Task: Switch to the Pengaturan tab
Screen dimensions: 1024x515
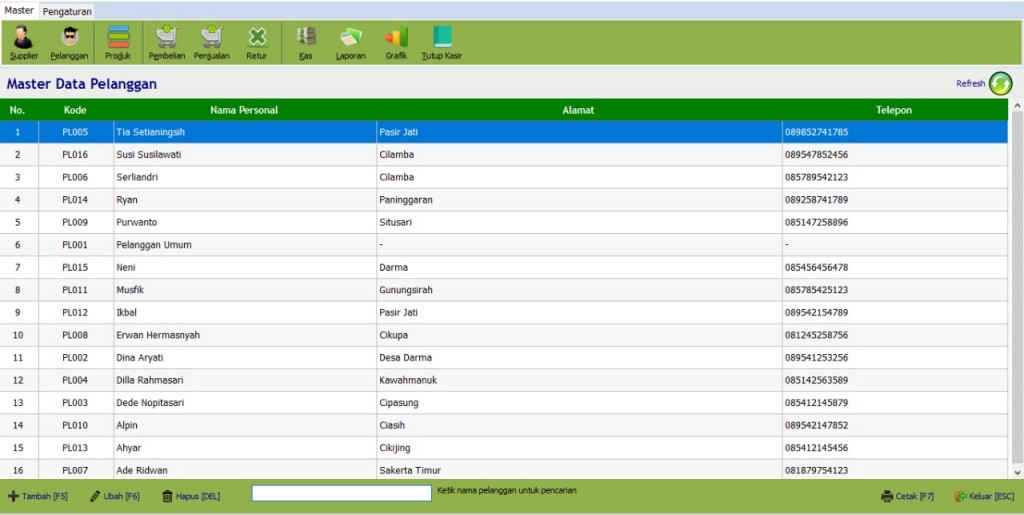Action: [68, 11]
